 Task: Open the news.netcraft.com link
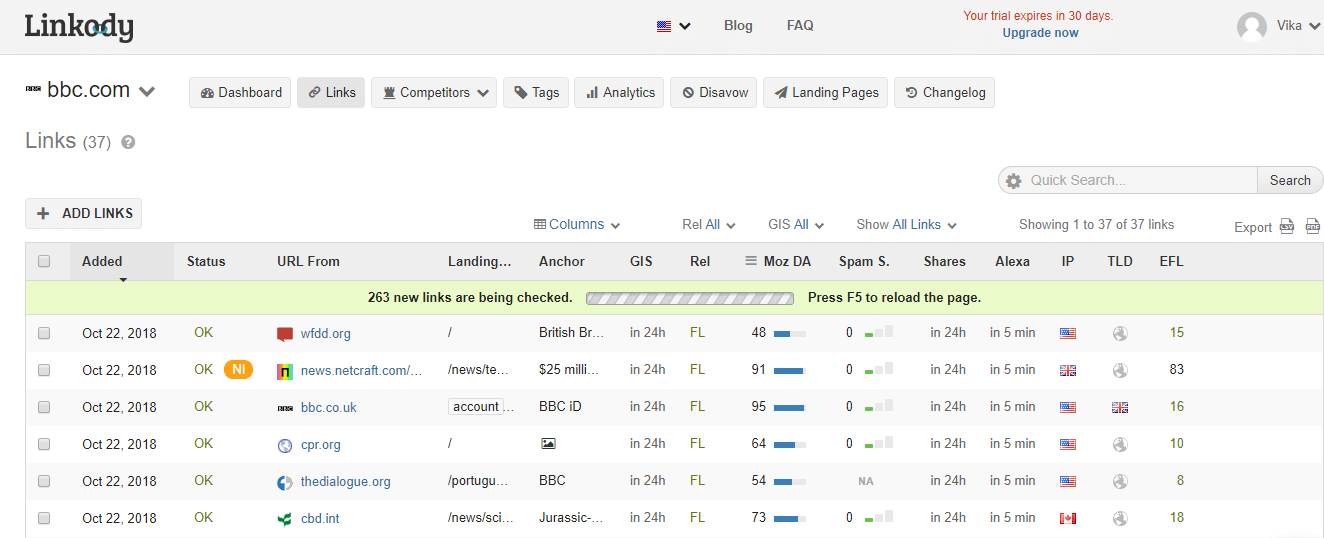pos(362,371)
